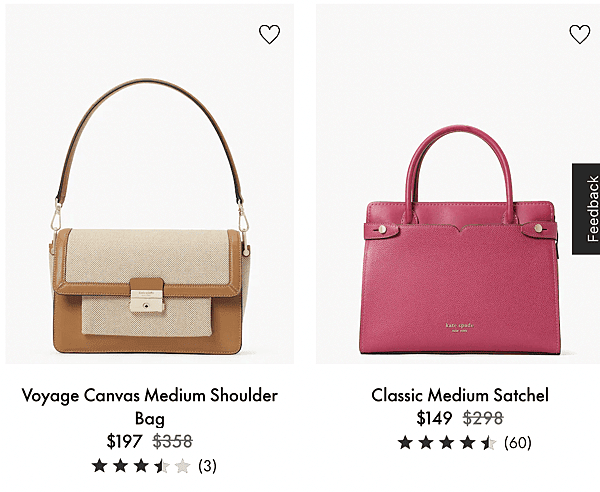Click the crossed-out $358 original price

[x=173, y=441]
